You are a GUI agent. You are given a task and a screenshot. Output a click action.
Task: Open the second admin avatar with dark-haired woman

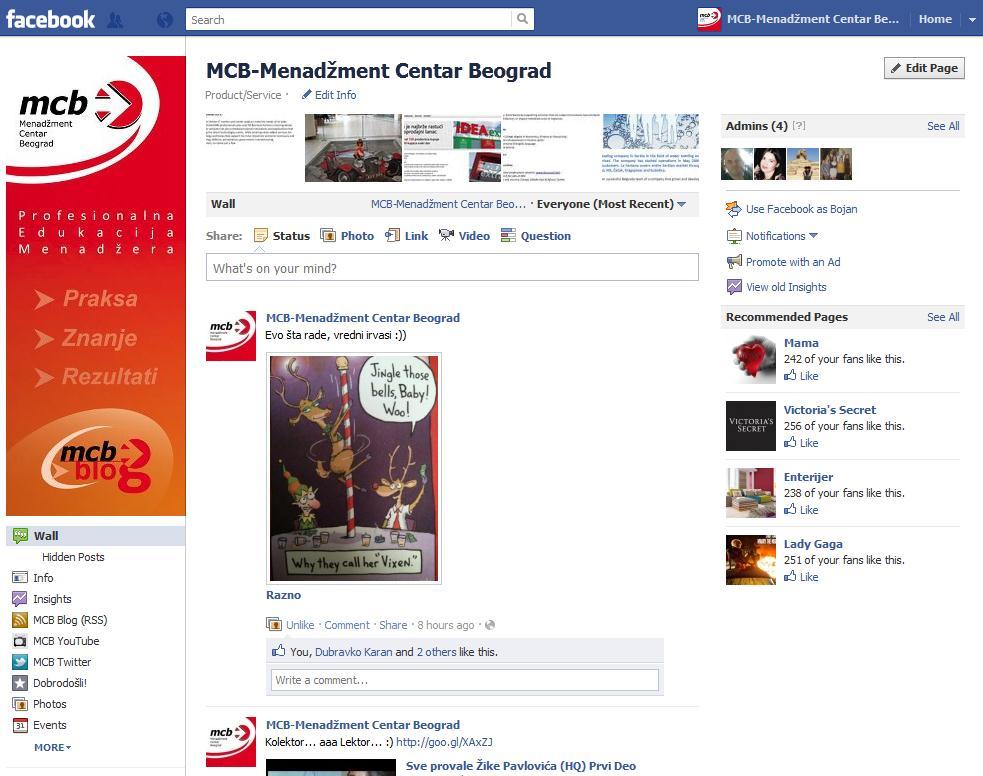click(770, 164)
